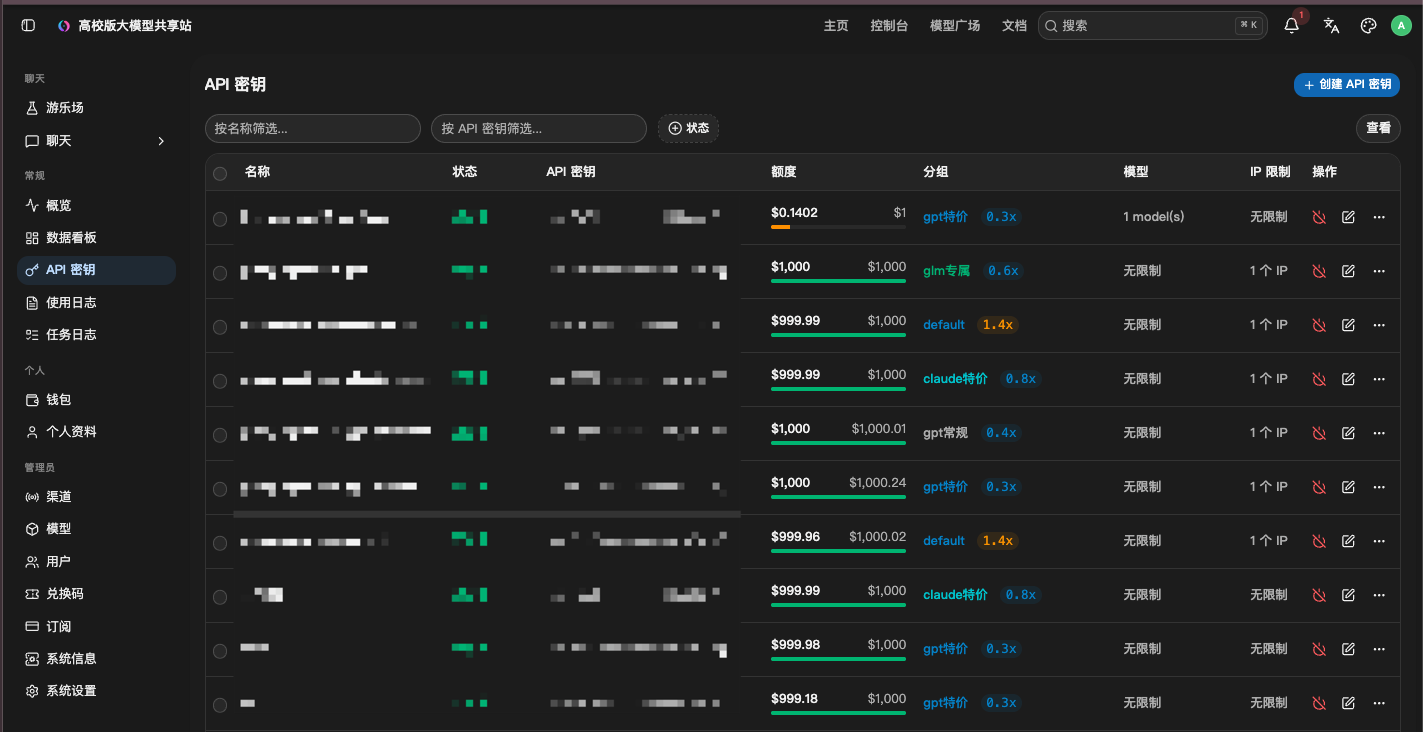Click the green quota bar of $999.18 row

click(x=838, y=713)
